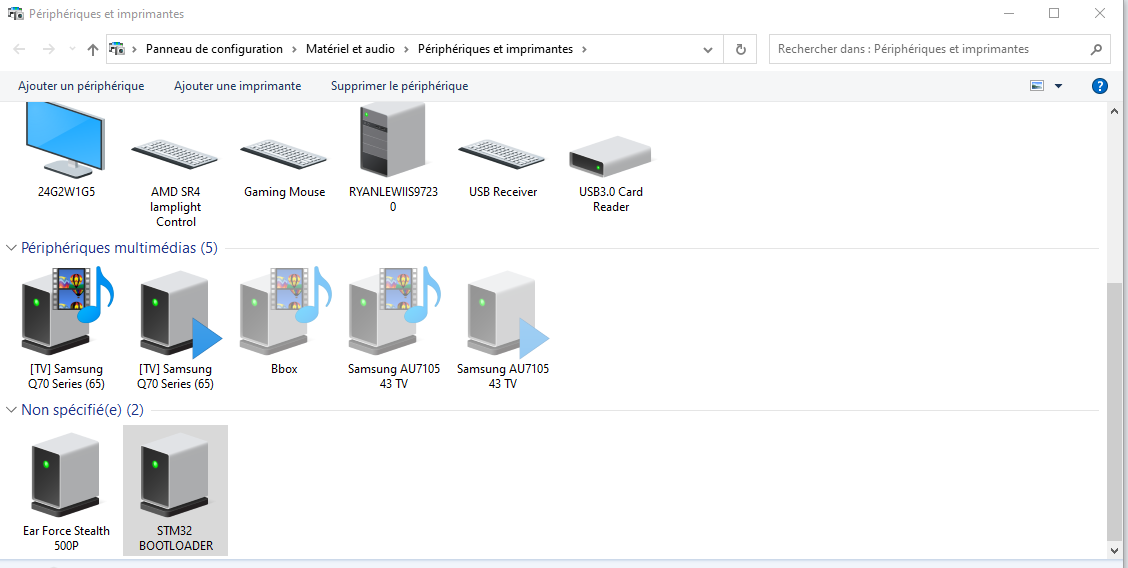This screenshot has height=568, width=1128.
Task: Select the Bbox media device icon
Action: click(284, 311)
